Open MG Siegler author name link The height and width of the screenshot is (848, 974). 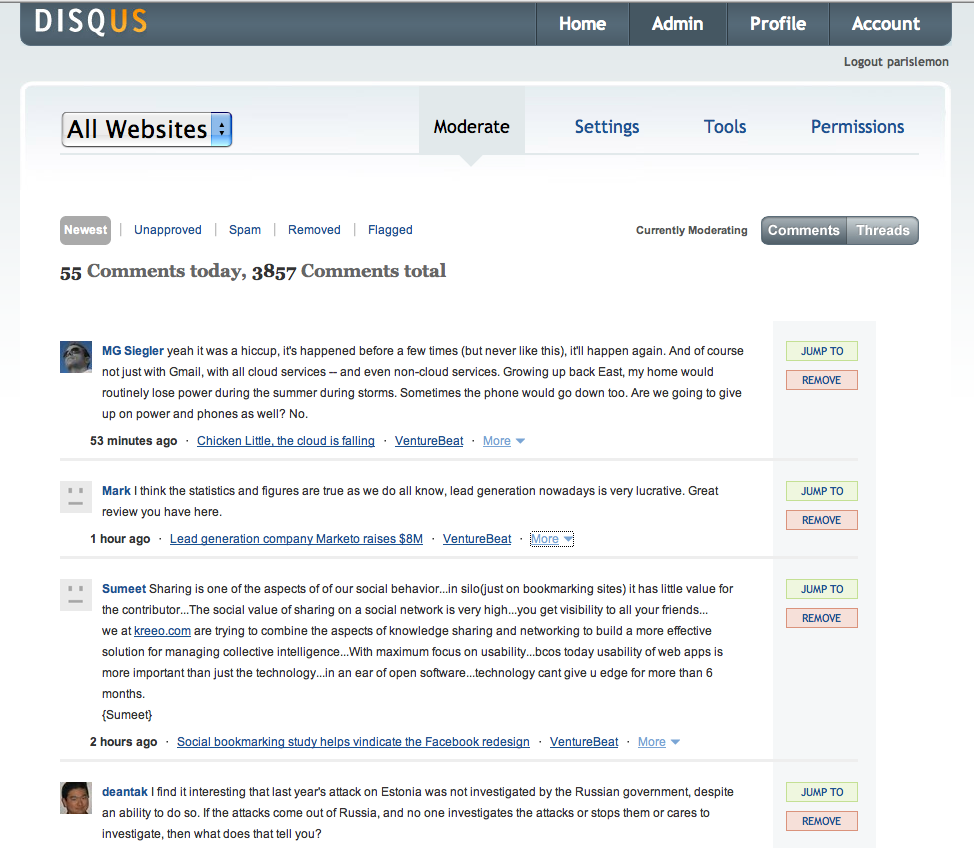(x=133, y=351)
